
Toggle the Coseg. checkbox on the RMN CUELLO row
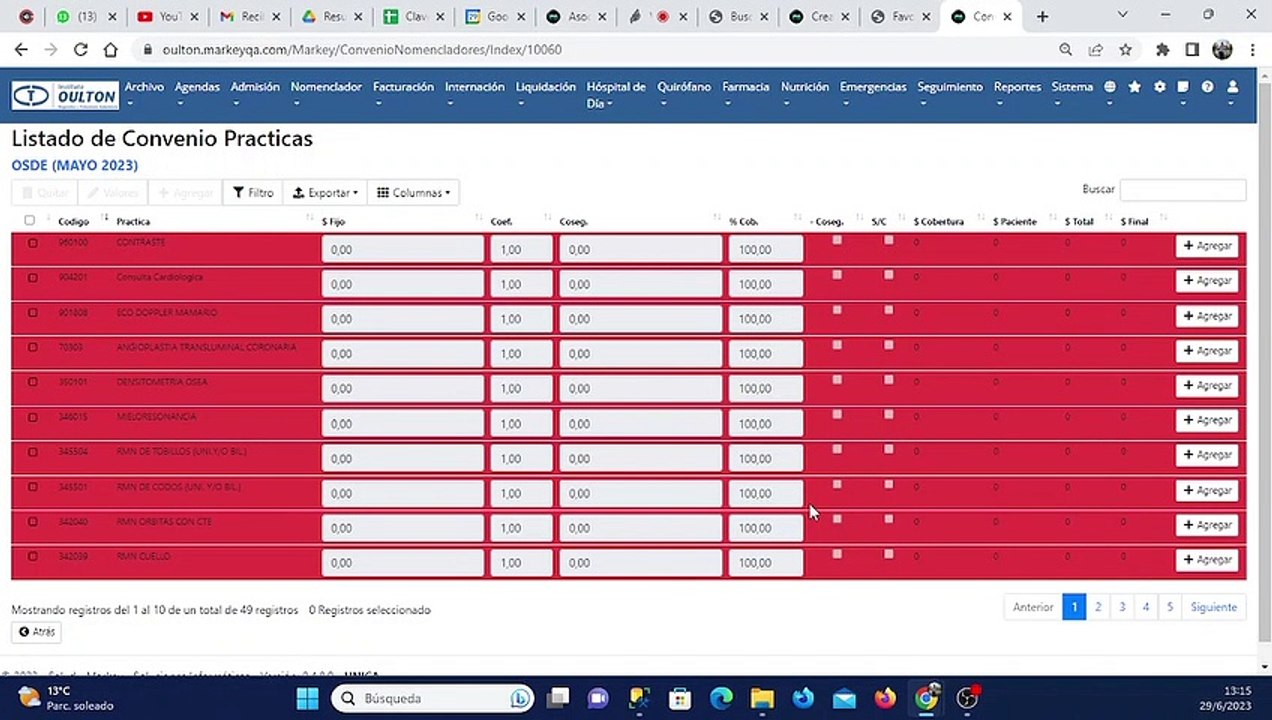coord(837,553)
